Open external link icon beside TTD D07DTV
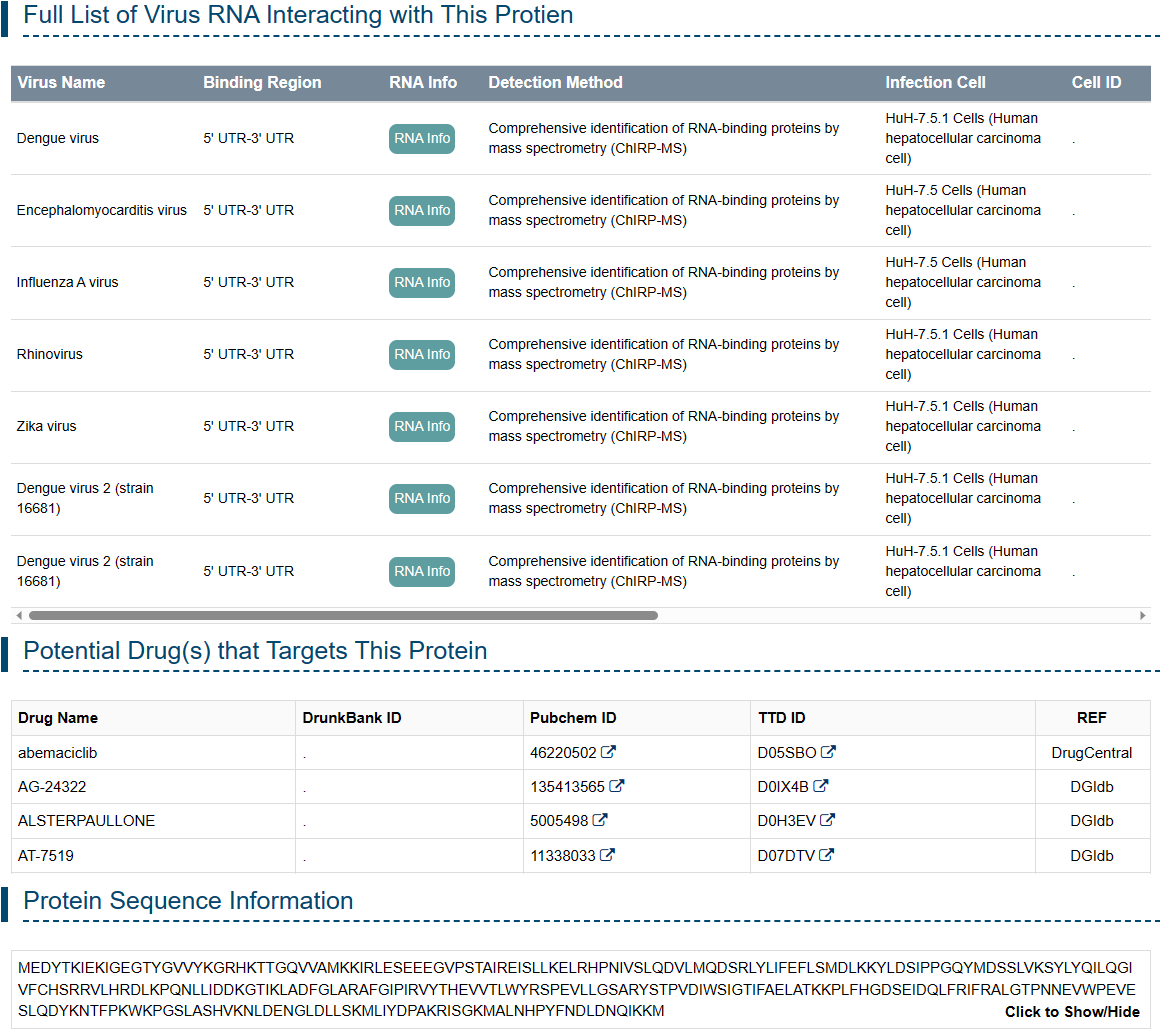Screen dimensions: 1160x1032 (x=827, y=855)
